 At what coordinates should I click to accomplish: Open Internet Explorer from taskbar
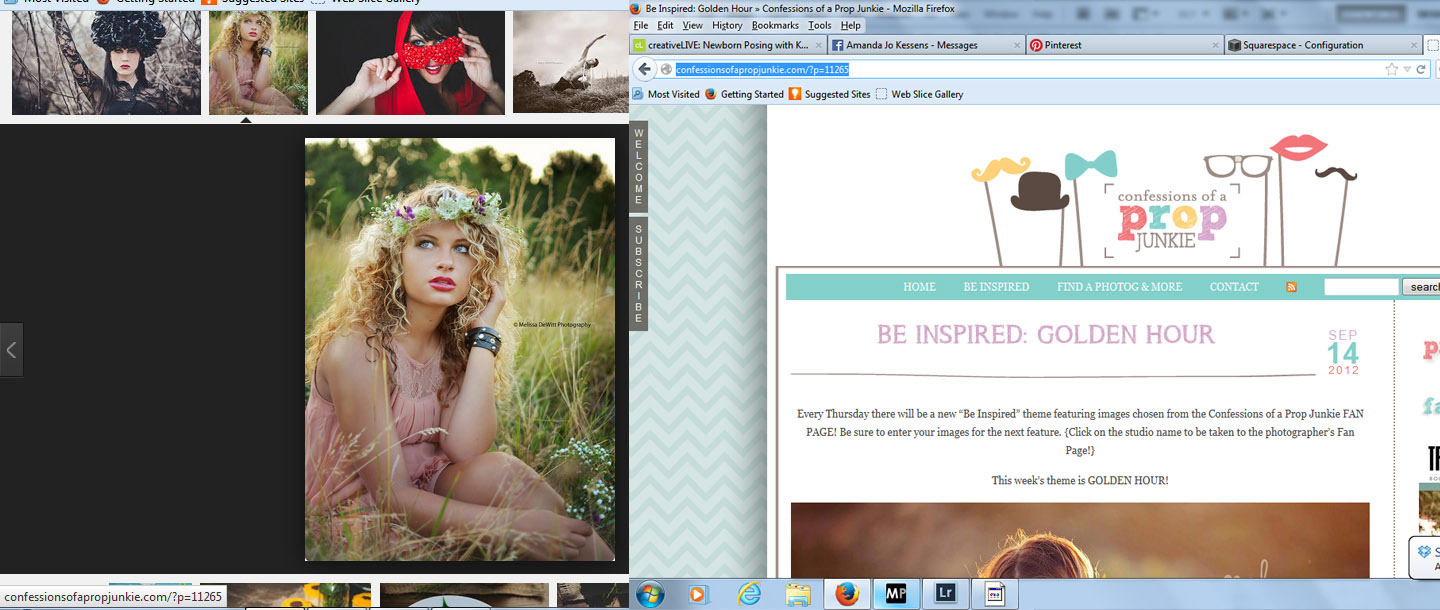click(x=749, y=594)
